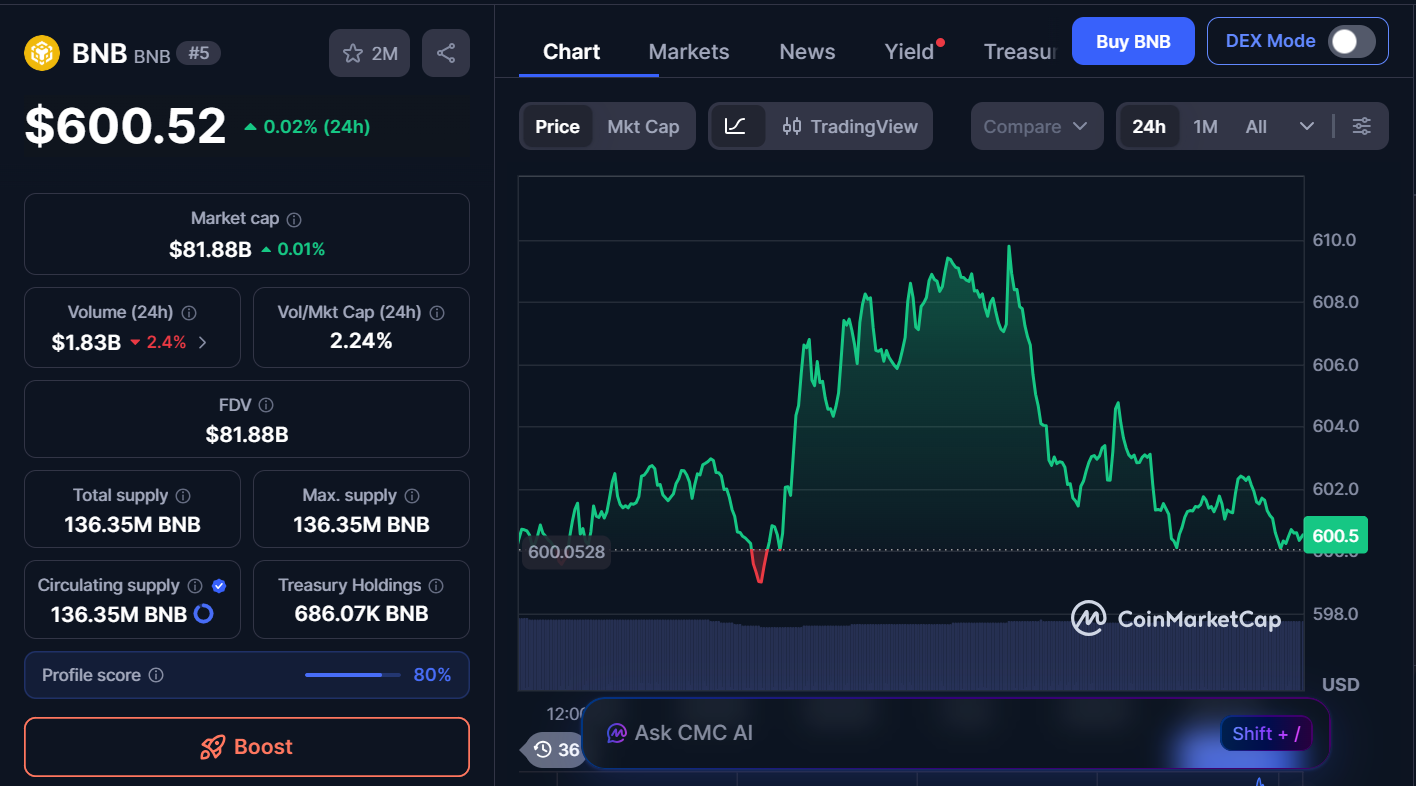This screenshot has width=1416, height=786.
Task: Expand more time range options chevron
Action: (x=1306, y=126)
